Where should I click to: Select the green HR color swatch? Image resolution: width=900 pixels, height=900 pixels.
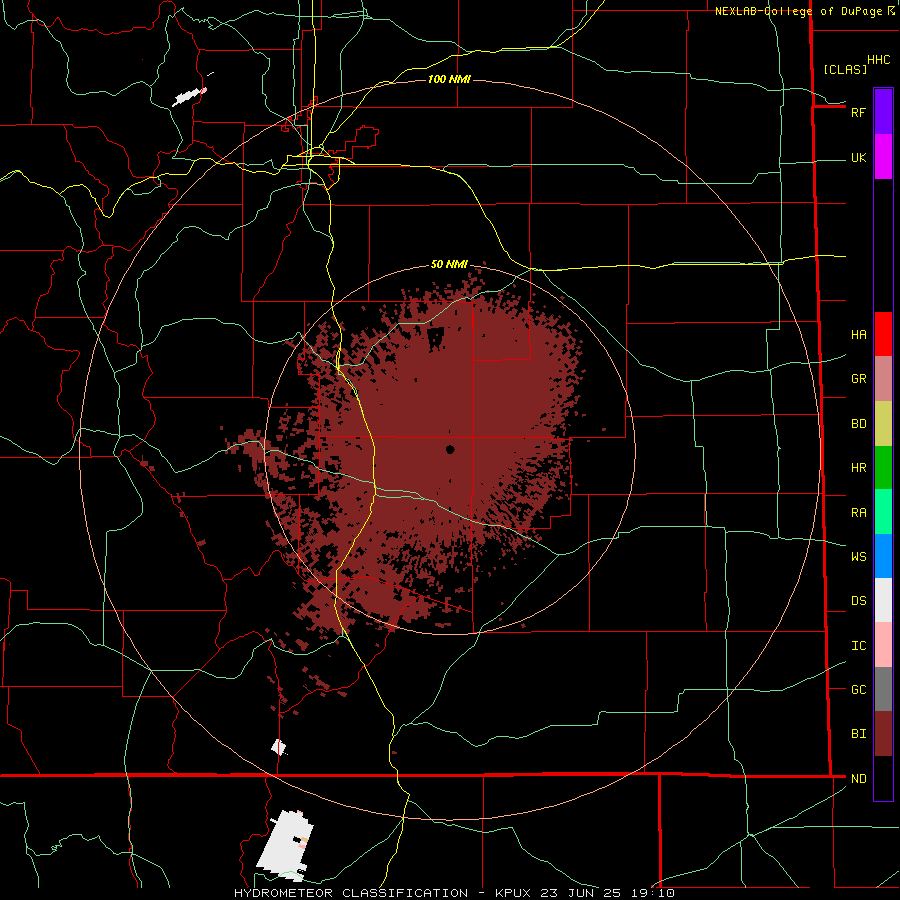[883, 467]
